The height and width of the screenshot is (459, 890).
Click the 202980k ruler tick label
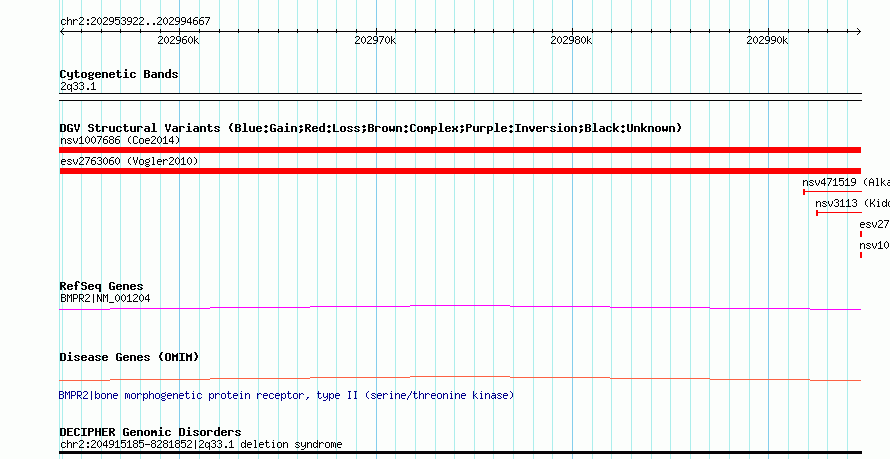(x=571, y=40)
